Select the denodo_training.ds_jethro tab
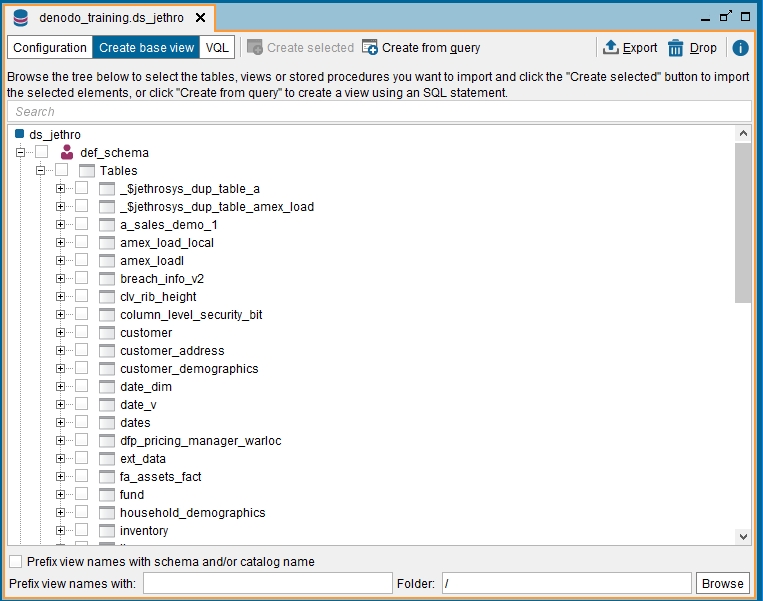This screenshot has height=601, width=763. (x=111, y=18)
